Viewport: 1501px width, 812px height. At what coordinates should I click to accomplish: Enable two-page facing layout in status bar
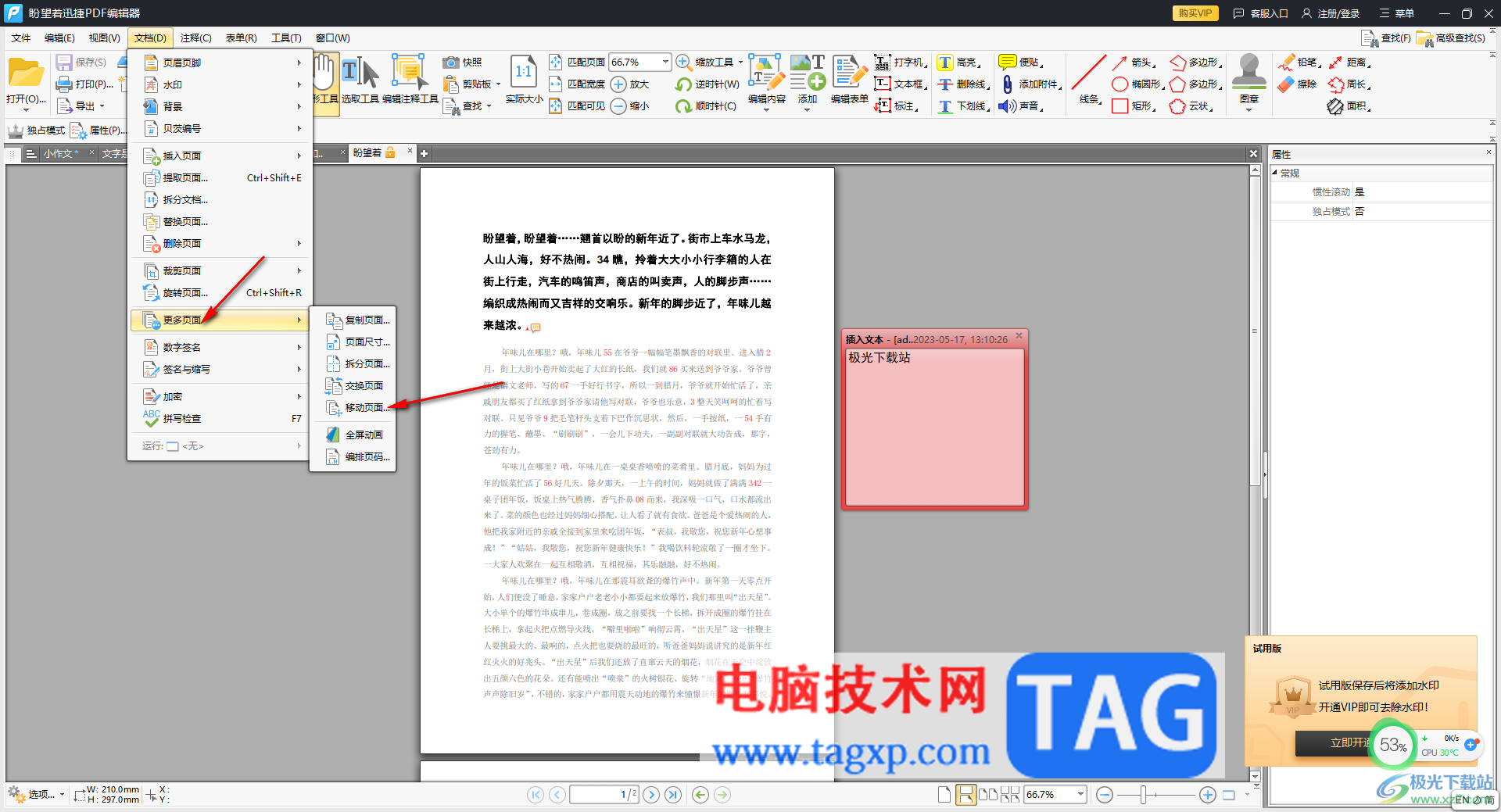tap(988, 795)
